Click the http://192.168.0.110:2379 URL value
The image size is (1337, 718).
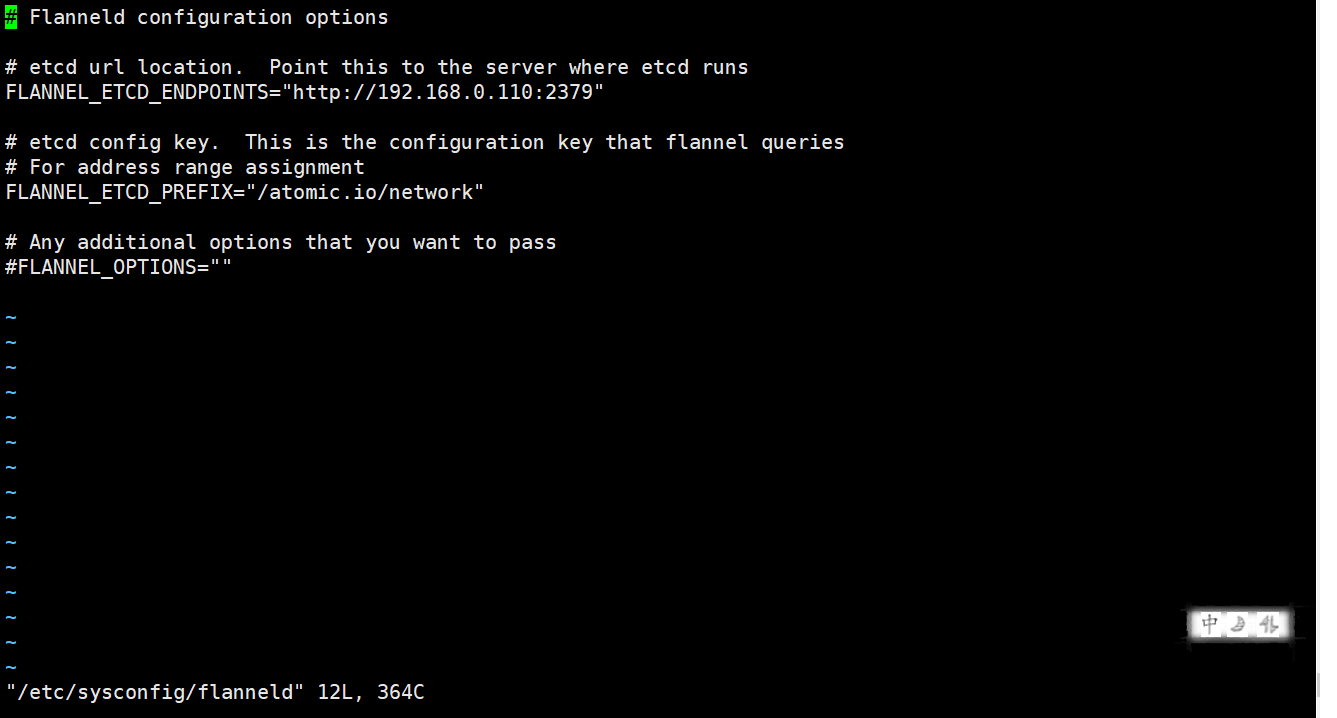tap(444, 93)
